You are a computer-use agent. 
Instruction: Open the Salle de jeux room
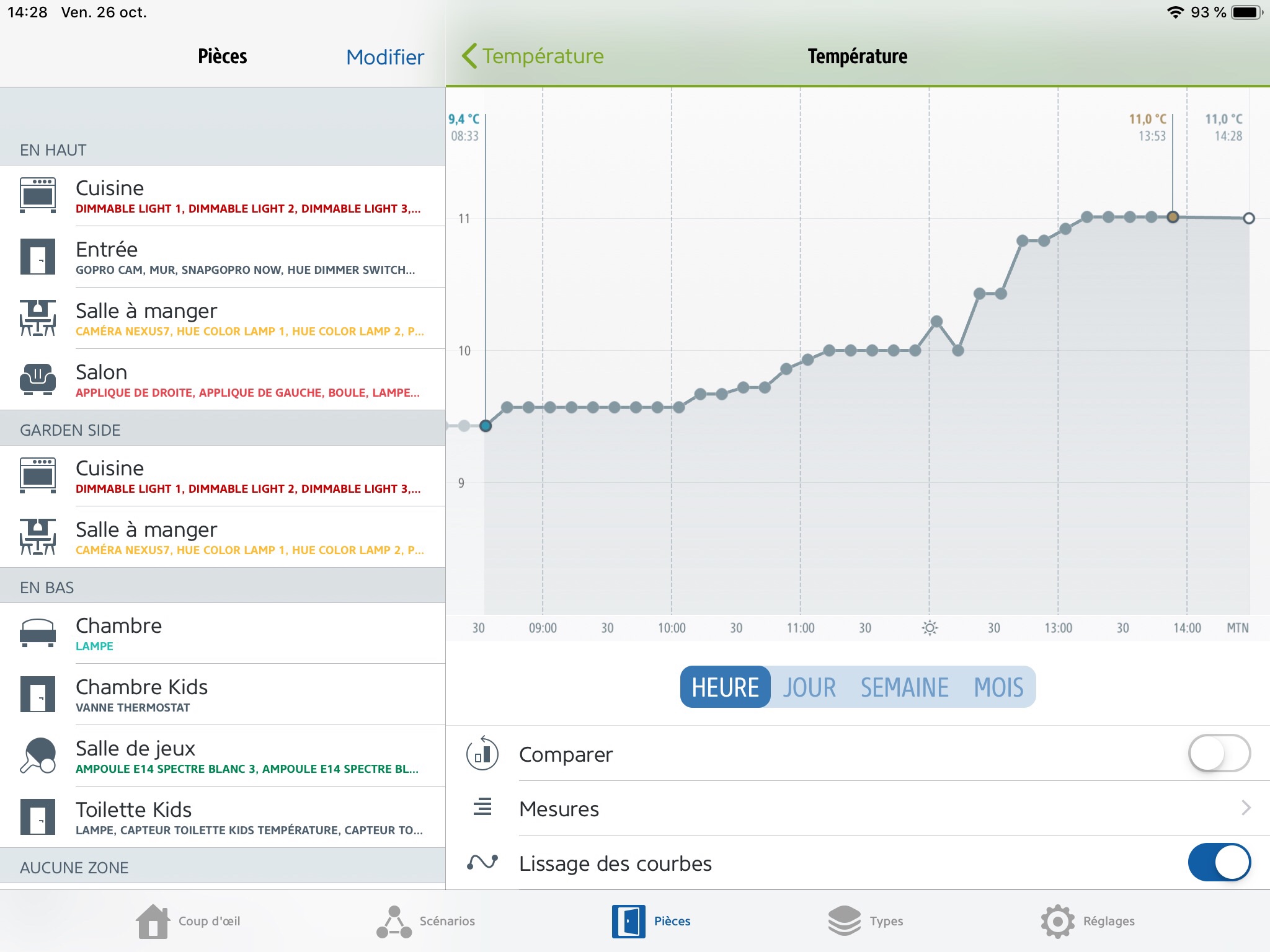[x=223, y=756]
